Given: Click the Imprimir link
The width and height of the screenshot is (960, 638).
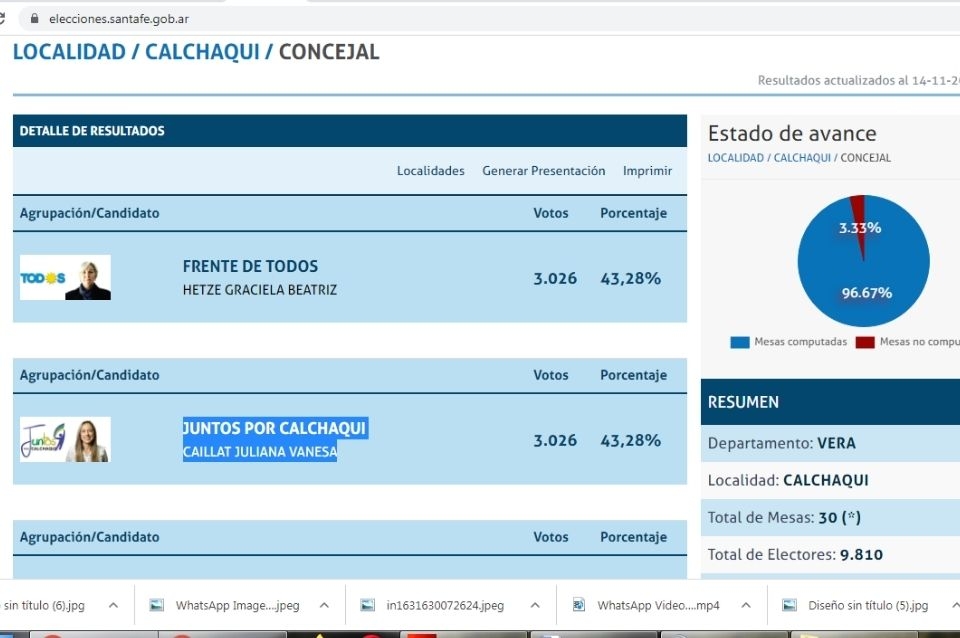Looking at the screenshot, I should point(647,171).
